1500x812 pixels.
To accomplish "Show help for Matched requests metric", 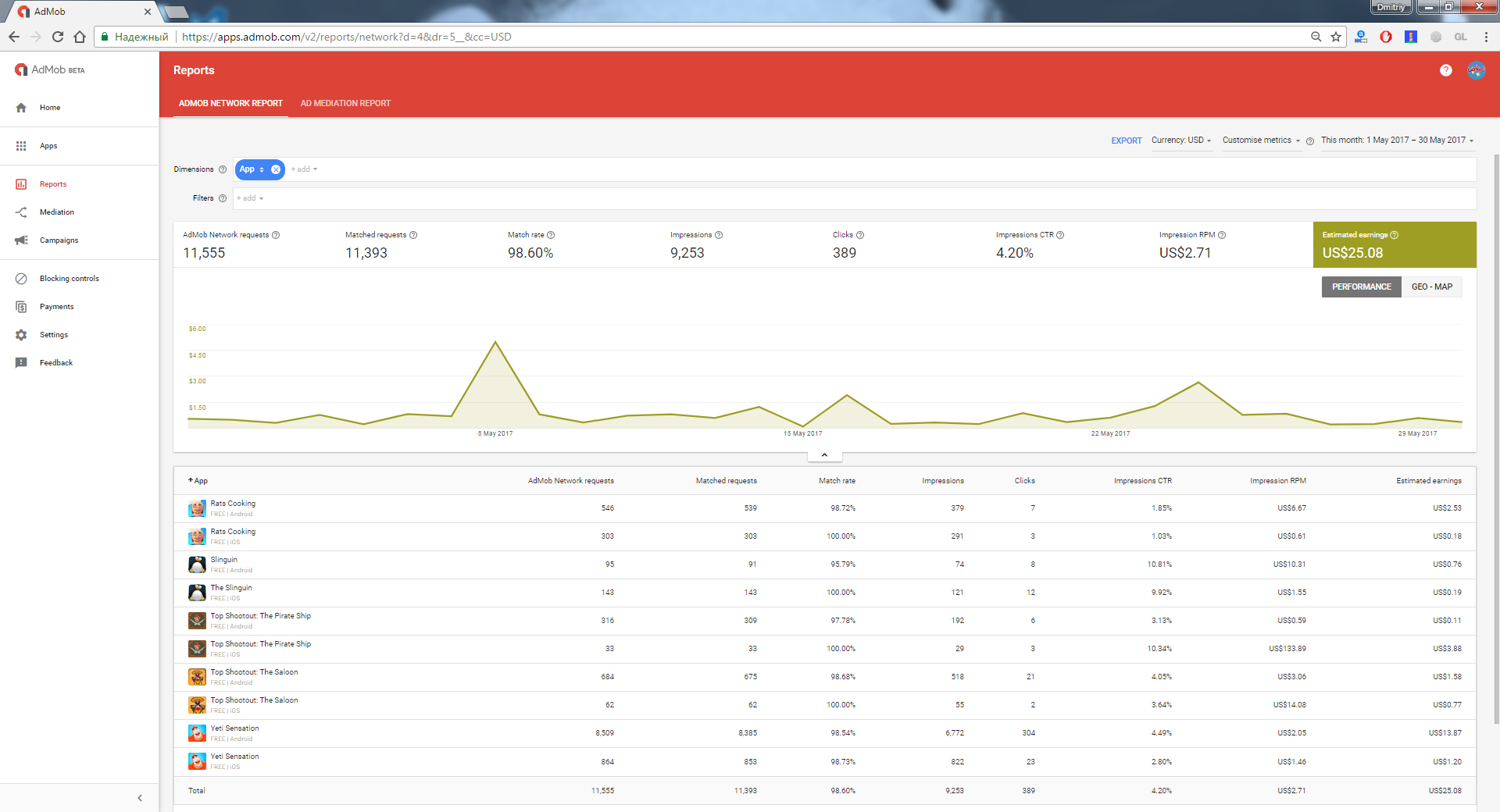I will pos(413,235).
